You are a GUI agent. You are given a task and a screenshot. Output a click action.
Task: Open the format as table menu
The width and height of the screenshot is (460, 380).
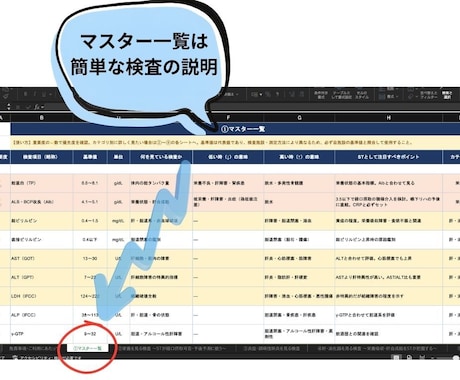click(342, 95)
